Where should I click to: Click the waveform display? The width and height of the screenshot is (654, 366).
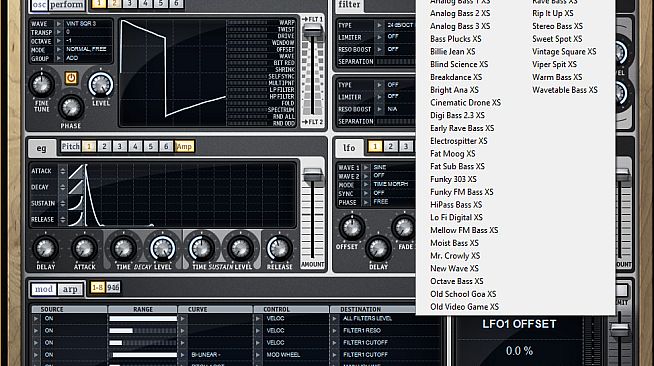point(173,72)
